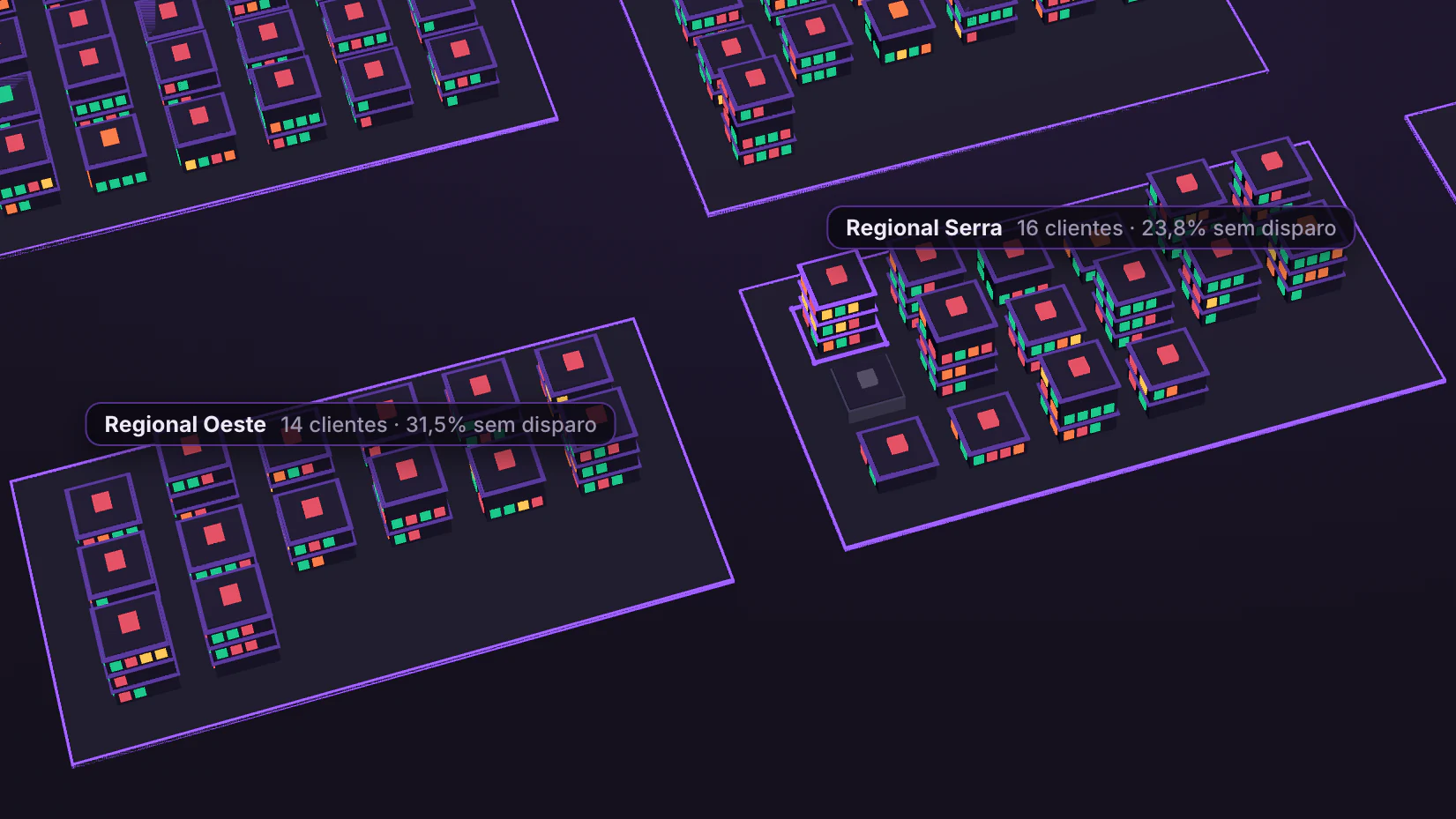Select the Regional Oeste label title

pos(185,425)
